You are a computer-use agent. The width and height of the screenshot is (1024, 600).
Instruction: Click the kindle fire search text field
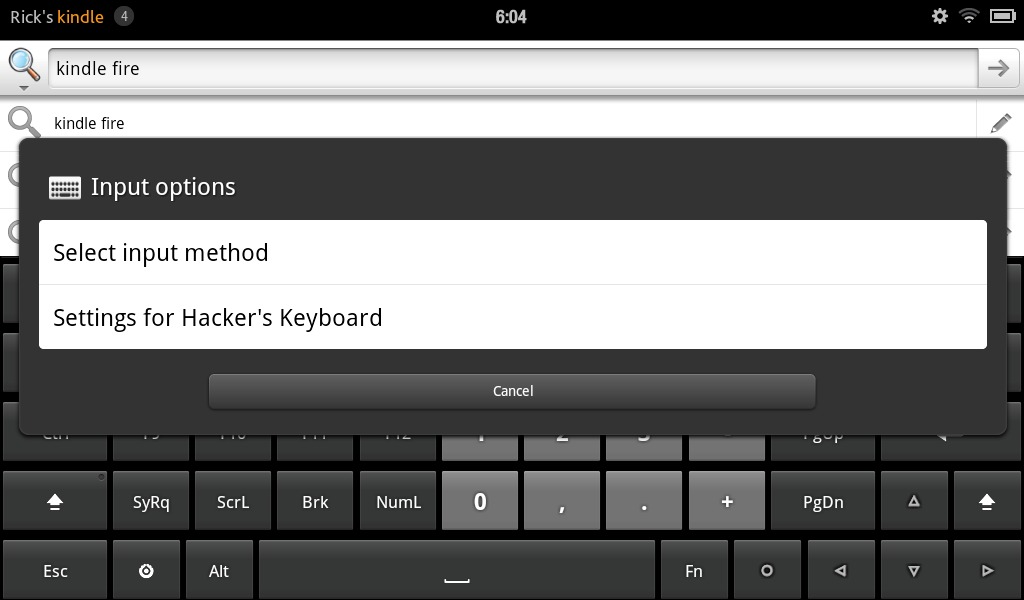pos(513,68)
